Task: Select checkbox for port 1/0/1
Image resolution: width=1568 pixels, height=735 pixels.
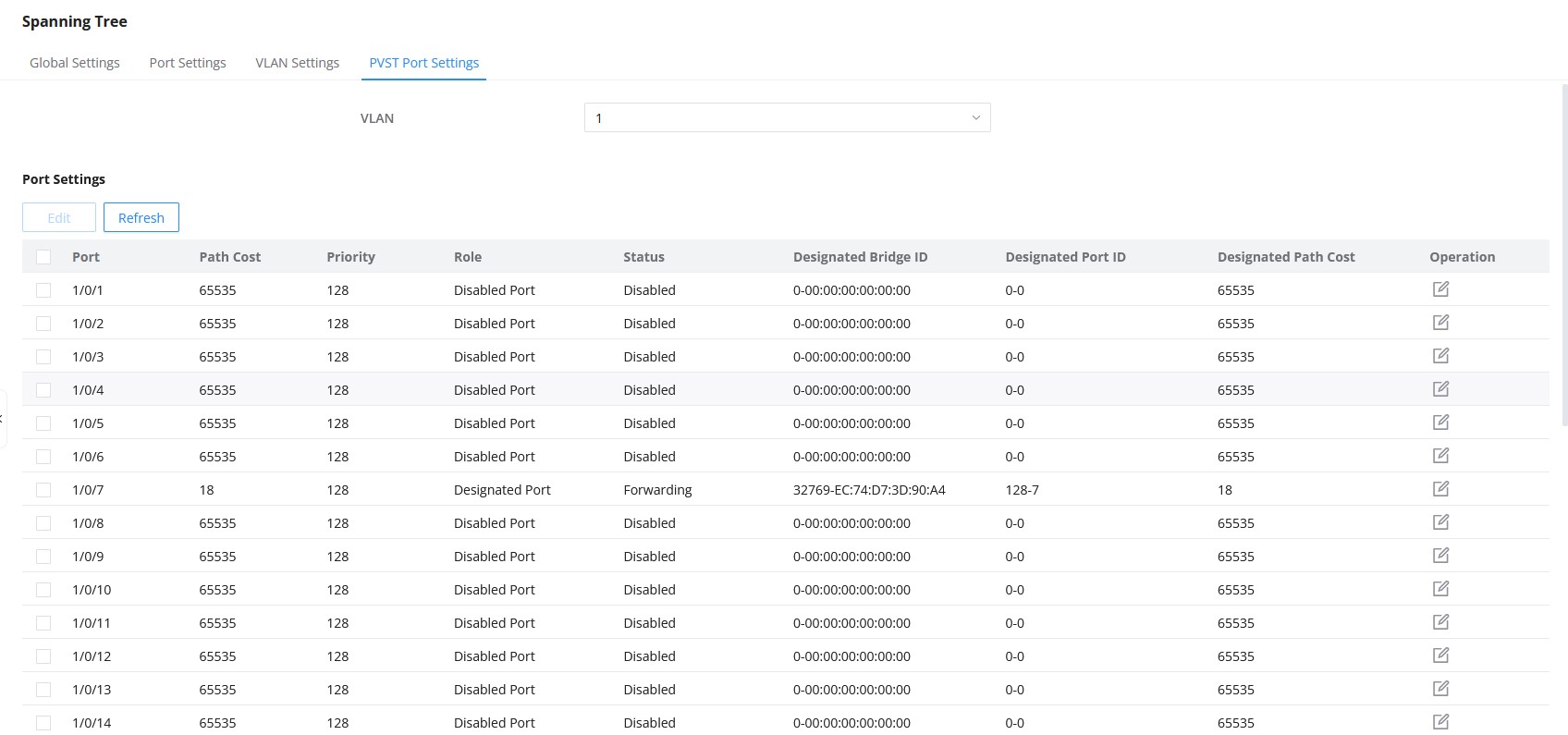Action: click(x=43, y=290)
